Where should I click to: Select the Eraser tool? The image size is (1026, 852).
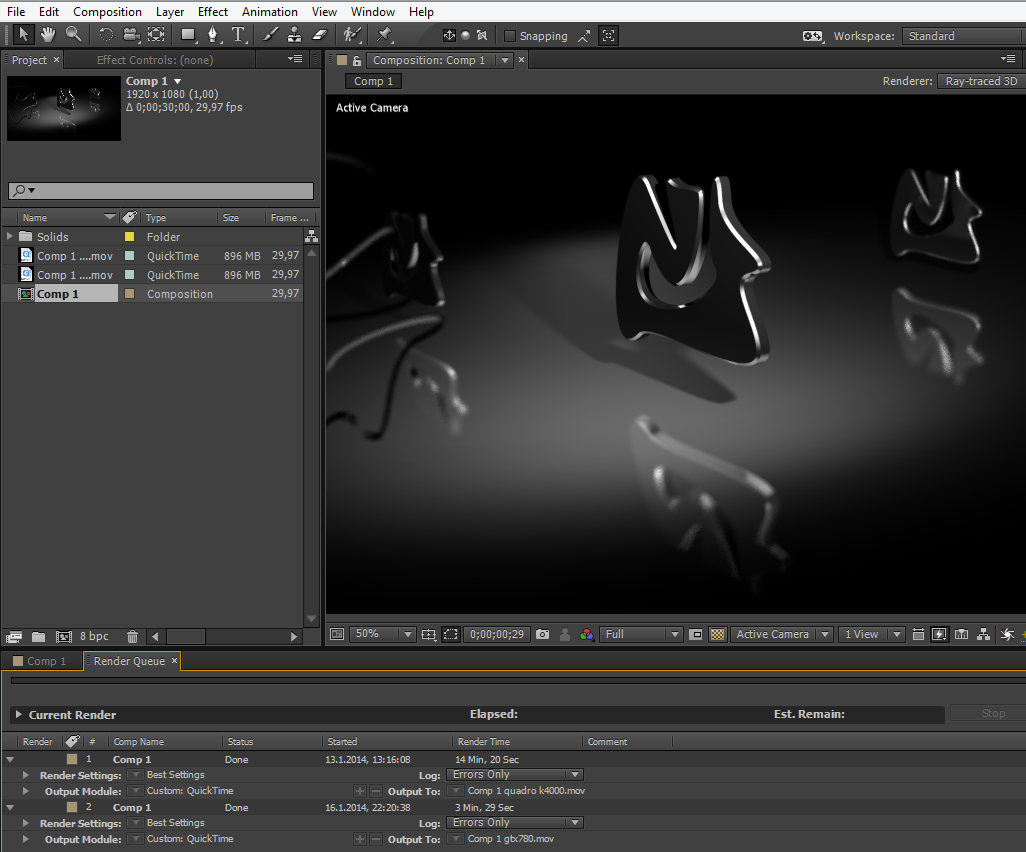[319, 35]
